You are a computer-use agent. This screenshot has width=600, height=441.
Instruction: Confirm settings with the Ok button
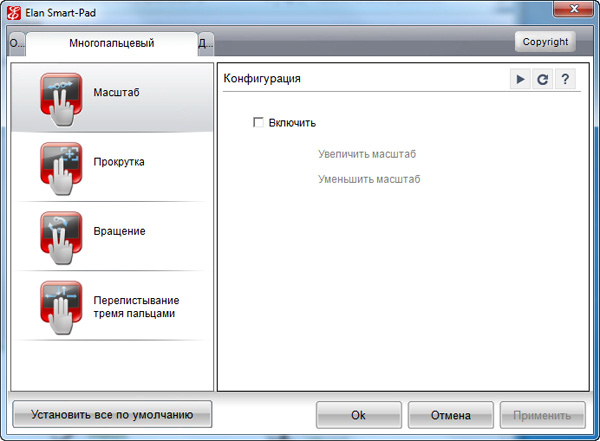[x=358, y=415]
